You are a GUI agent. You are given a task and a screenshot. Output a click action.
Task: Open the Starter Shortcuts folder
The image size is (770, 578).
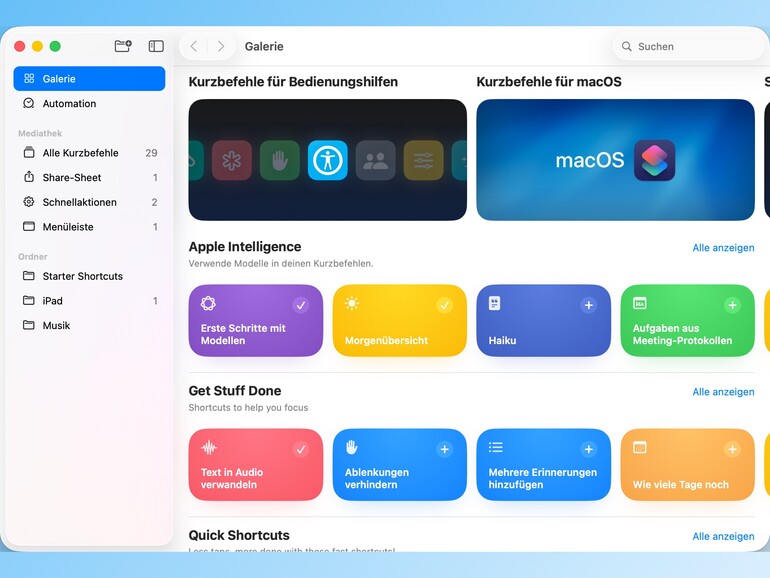(89, 276)
